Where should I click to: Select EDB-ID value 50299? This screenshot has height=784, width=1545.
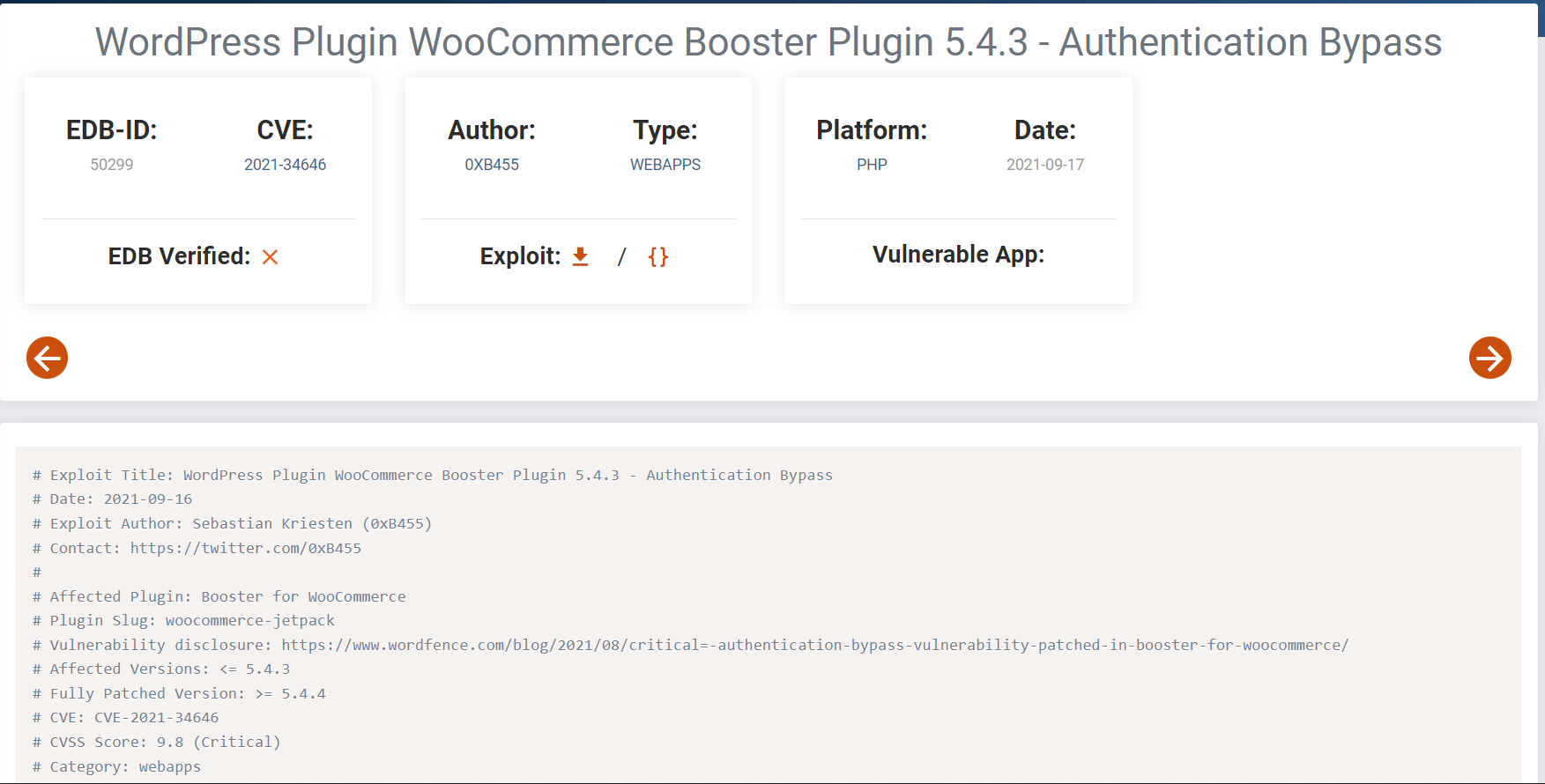click(112, 165)
